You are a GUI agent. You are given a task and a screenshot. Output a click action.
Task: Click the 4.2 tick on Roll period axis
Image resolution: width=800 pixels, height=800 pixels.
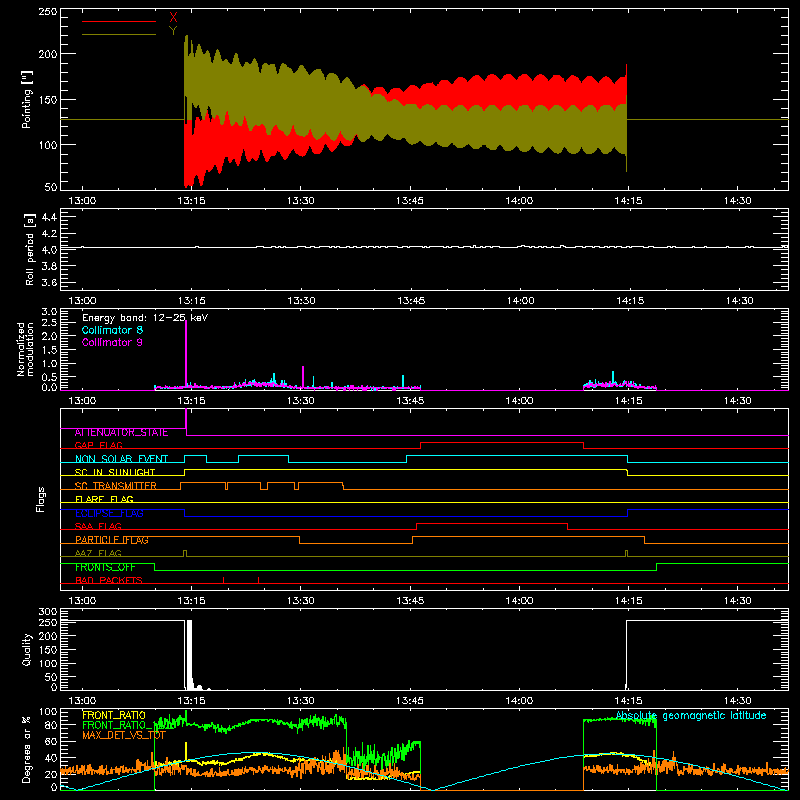[x=48, y=234]
